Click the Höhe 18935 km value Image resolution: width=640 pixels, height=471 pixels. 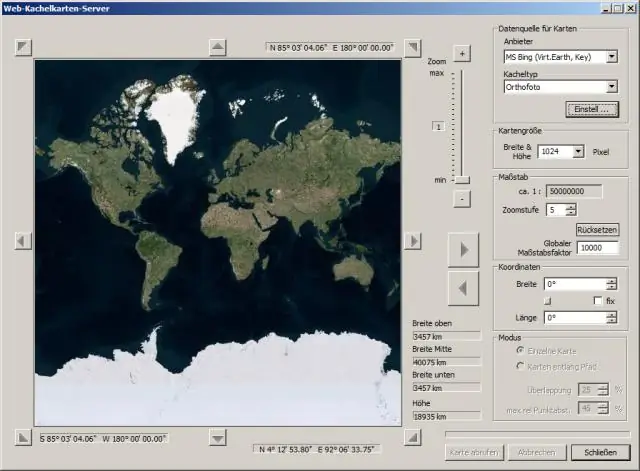[447, 417]
